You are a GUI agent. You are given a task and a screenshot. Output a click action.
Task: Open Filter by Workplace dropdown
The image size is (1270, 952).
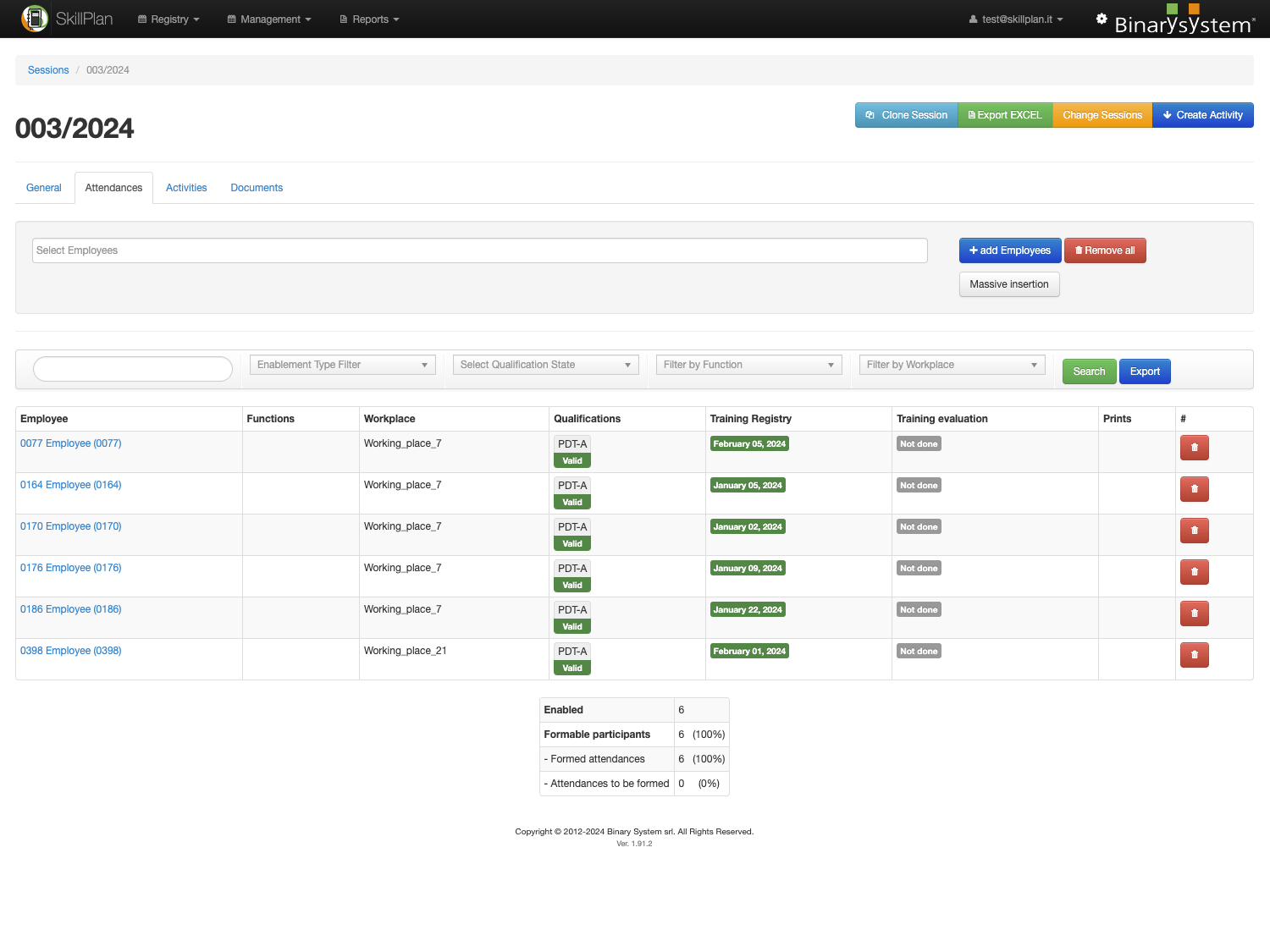(x=952, y=365)
